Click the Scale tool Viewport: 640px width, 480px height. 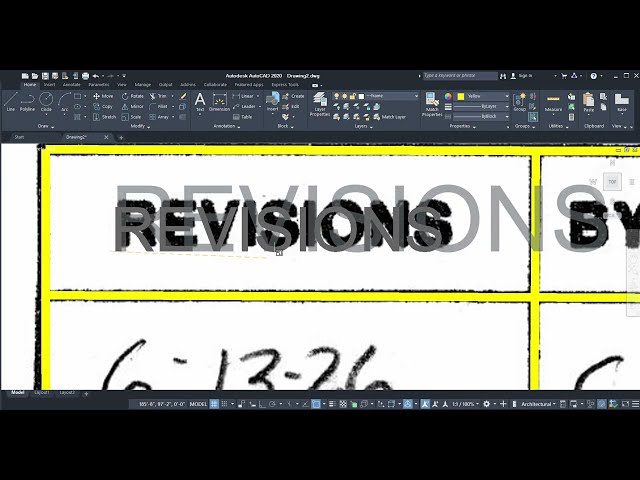(131, 117)
